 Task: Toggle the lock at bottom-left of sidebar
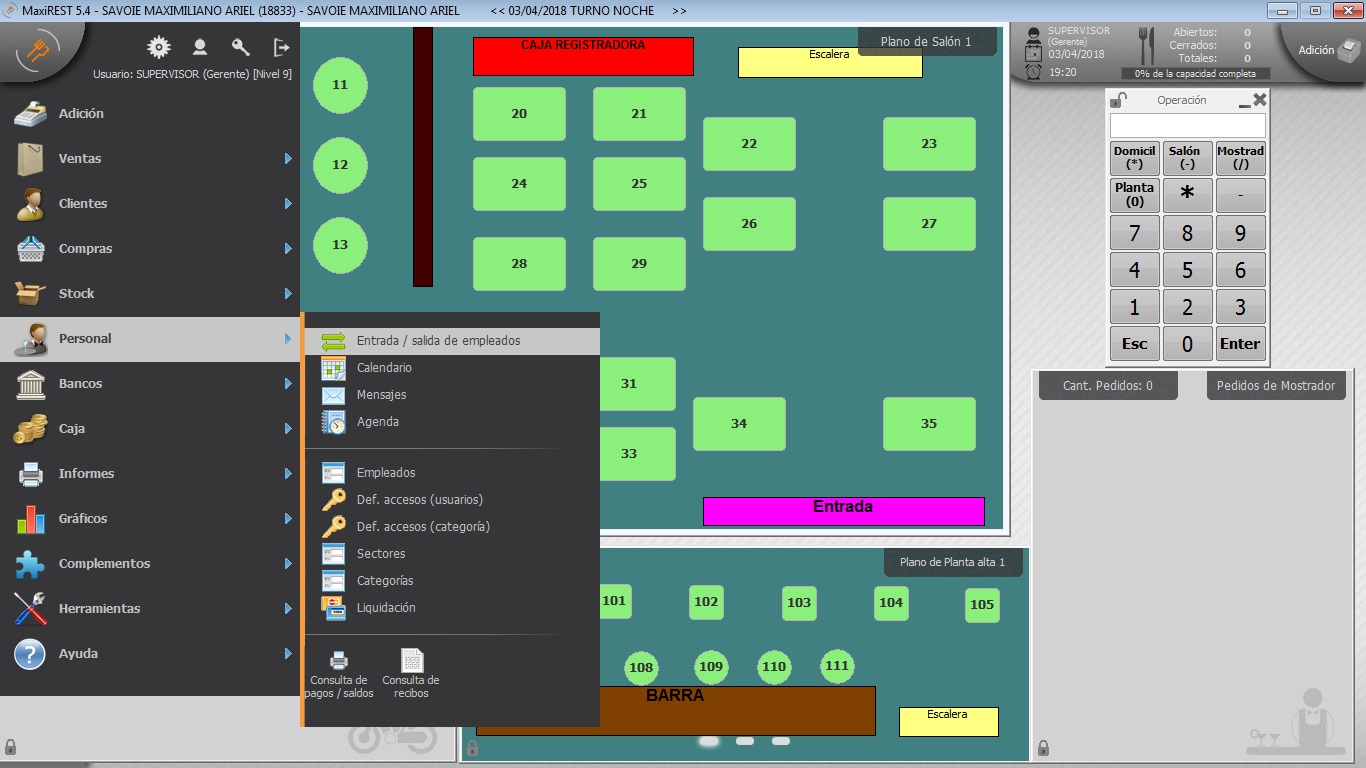(x=10, y=747)
